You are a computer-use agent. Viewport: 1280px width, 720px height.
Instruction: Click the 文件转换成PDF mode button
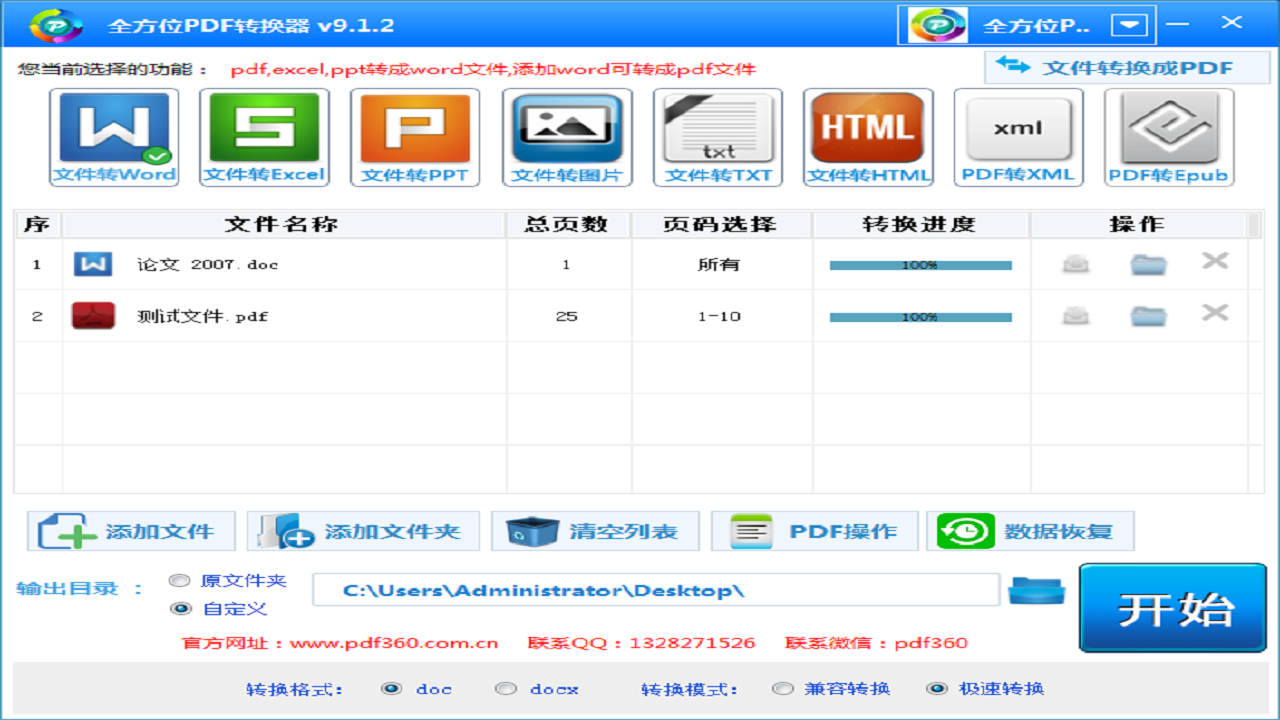point(1126,68)
